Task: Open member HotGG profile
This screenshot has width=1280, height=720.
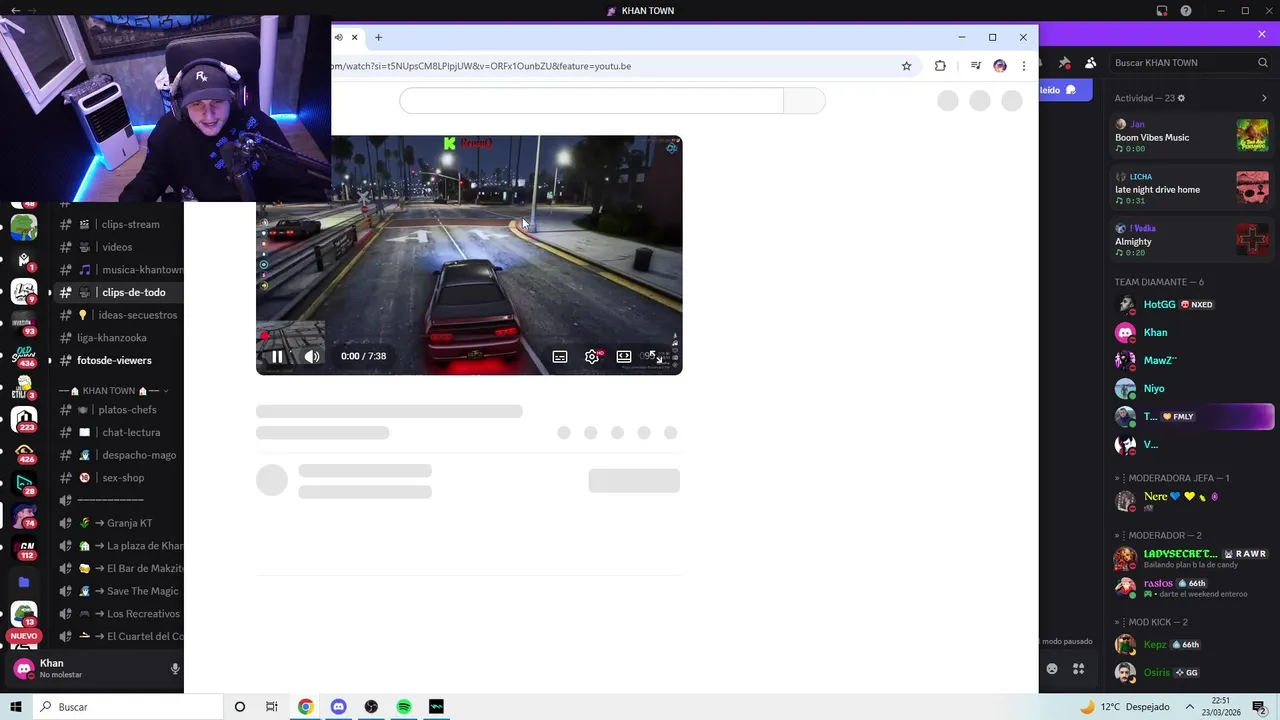Action: point(1192,304)
